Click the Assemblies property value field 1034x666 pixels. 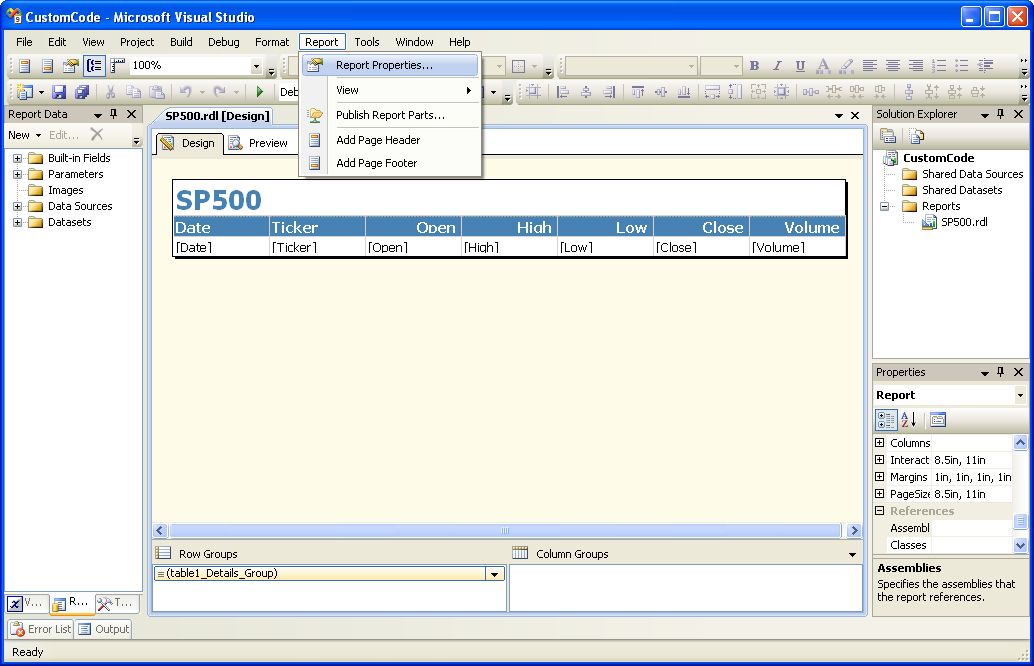[970, 528]
